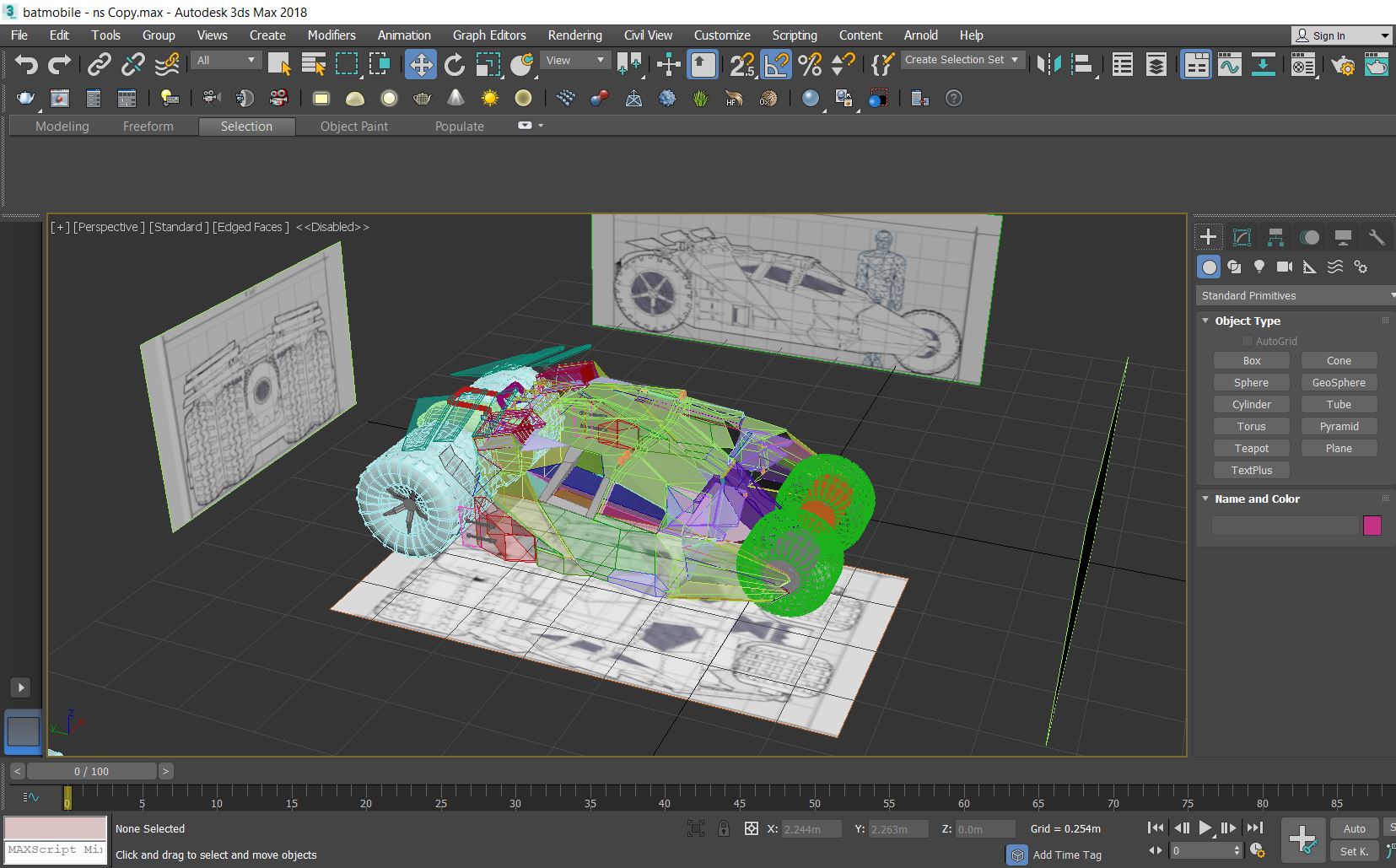
Task: Open the Edged Faces shading menu
Action: (x=251, y=227)
